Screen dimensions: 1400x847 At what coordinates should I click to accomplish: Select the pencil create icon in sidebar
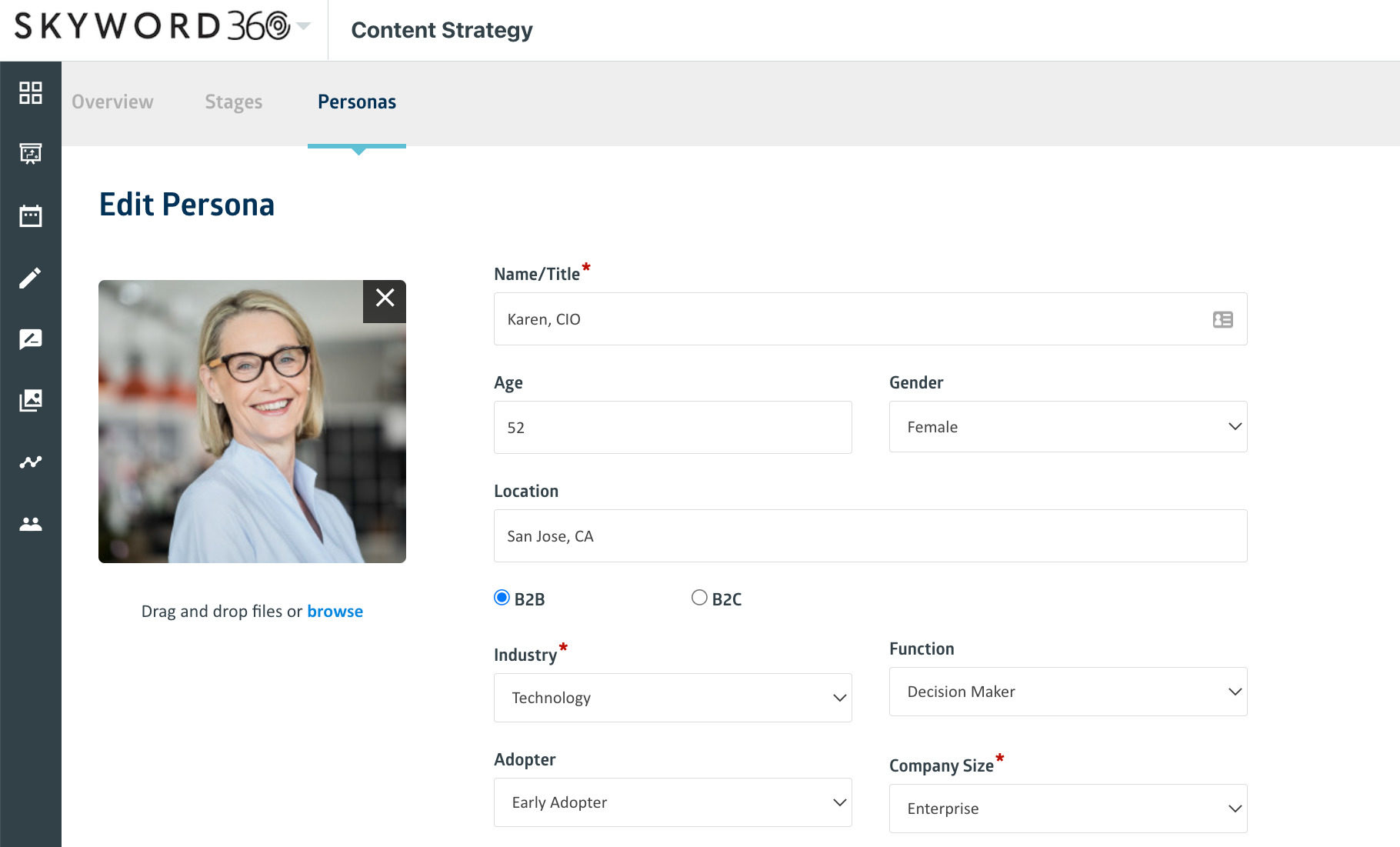tap(31, 278)
